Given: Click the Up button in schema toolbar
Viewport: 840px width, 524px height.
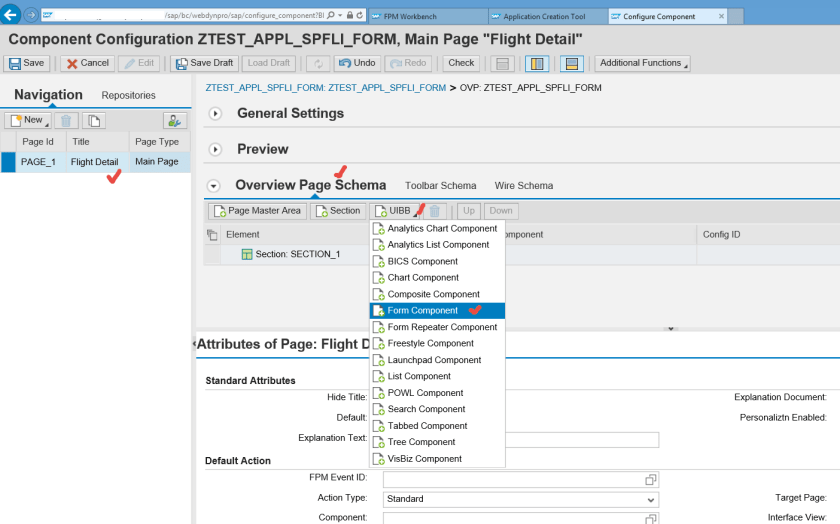Looking at the screenshot, I should (x=469, y=211).
